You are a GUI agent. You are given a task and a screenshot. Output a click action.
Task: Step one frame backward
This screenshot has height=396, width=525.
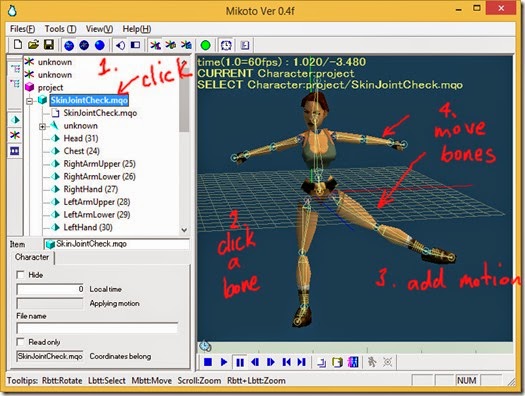click(x=255, y=362)
